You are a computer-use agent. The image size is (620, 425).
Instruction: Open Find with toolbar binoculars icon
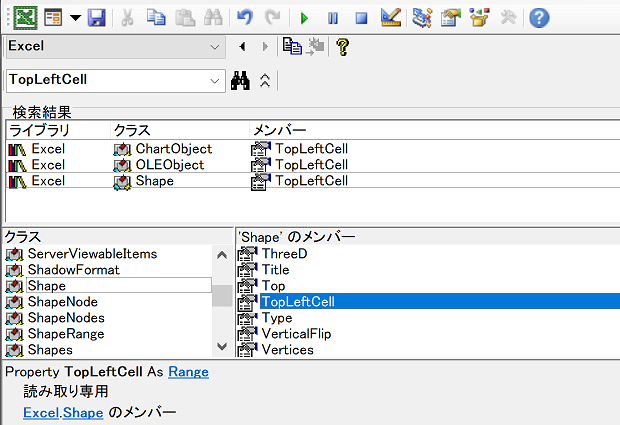[213, 18]
